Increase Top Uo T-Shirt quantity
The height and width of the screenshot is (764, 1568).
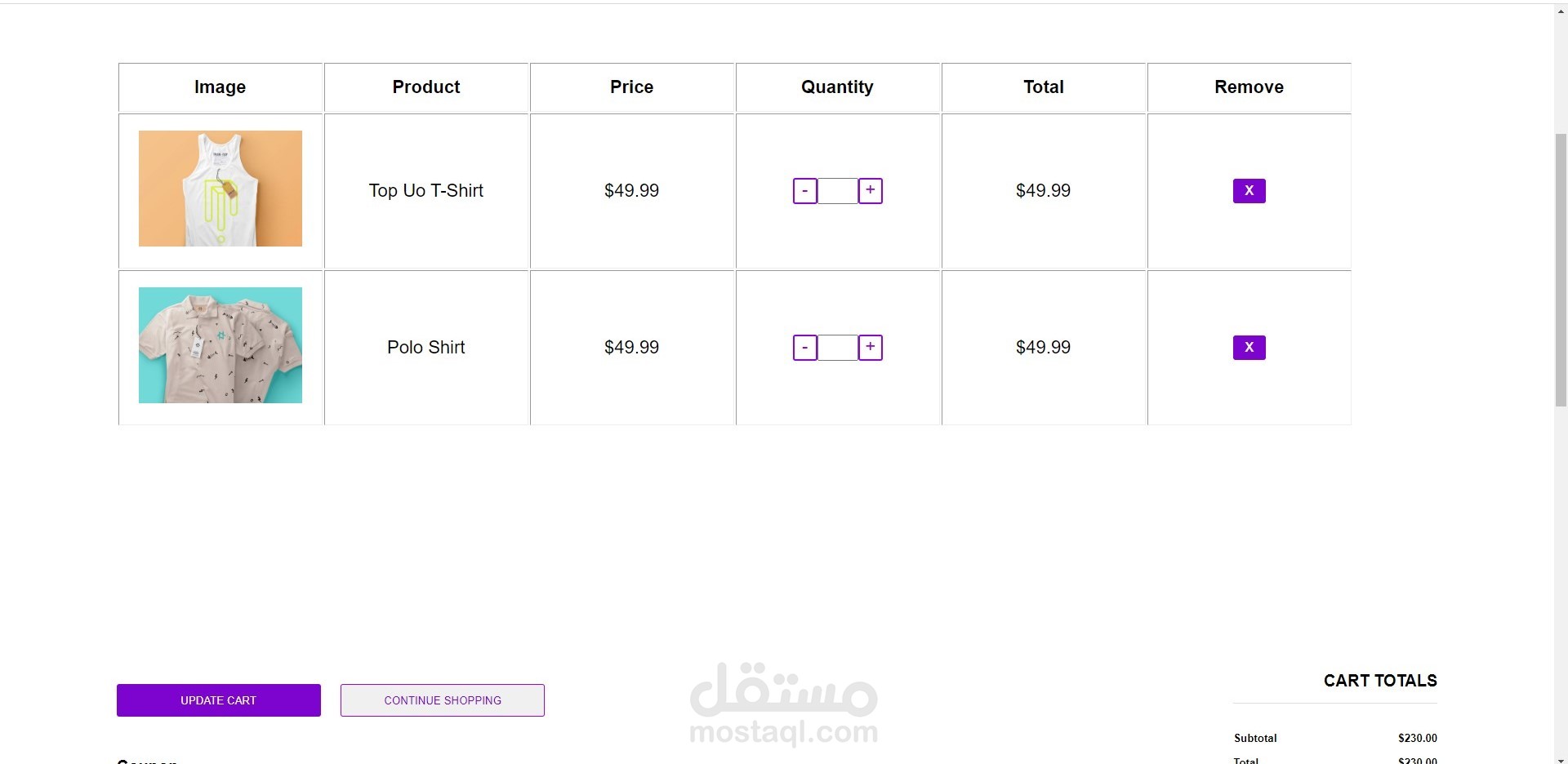[871, 191]
